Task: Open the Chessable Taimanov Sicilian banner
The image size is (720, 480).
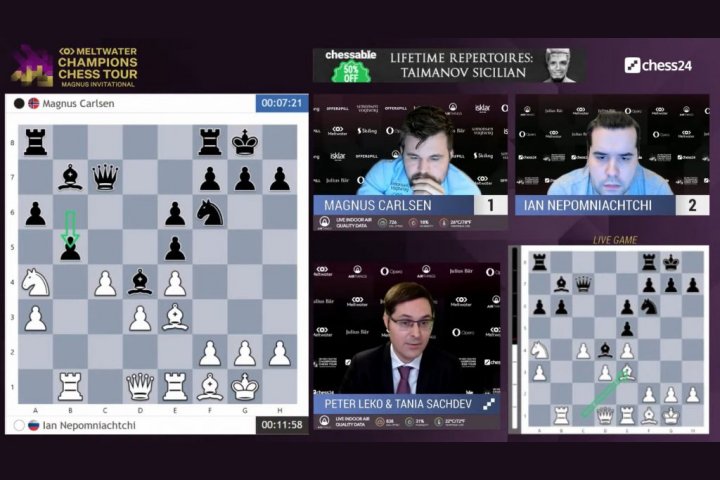Action: pyautogui.click(x=449, y=65)
